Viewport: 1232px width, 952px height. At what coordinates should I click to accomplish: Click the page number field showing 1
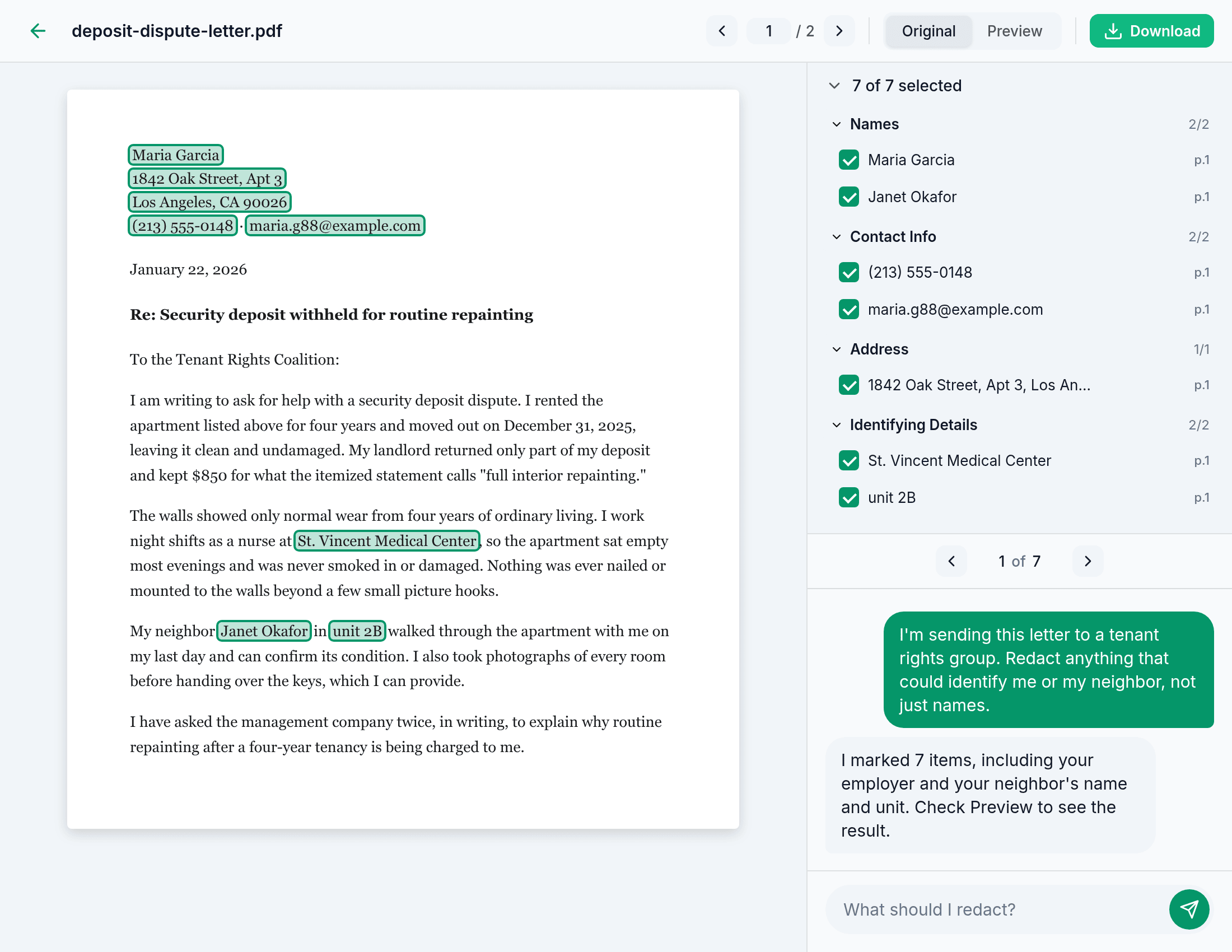(768, 31)
